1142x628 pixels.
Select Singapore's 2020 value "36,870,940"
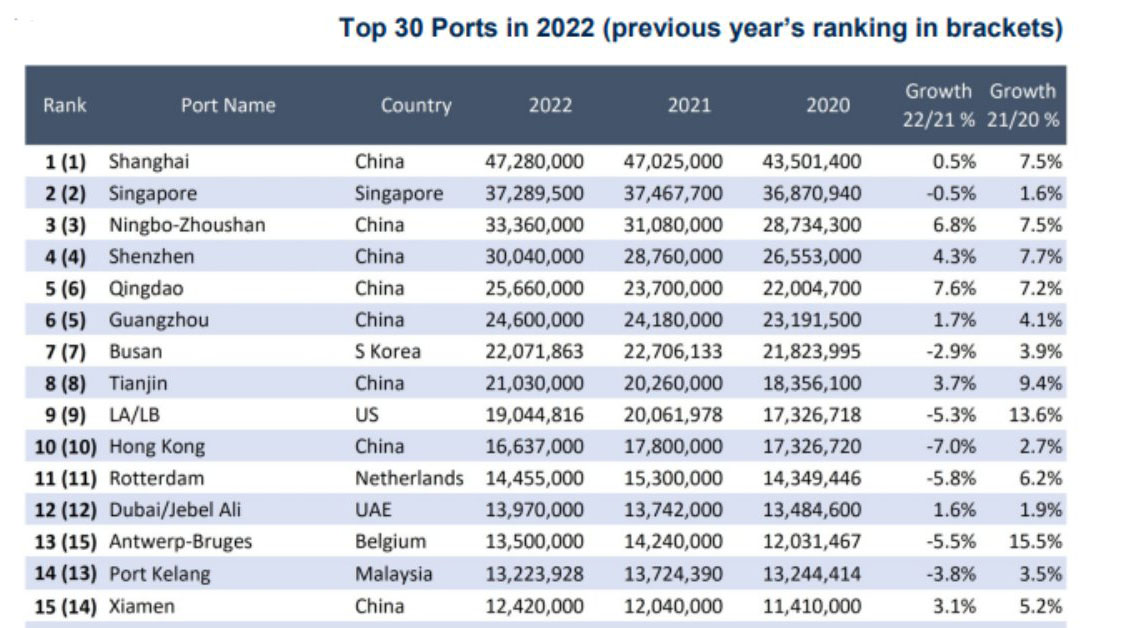click(x=812, y=194)
